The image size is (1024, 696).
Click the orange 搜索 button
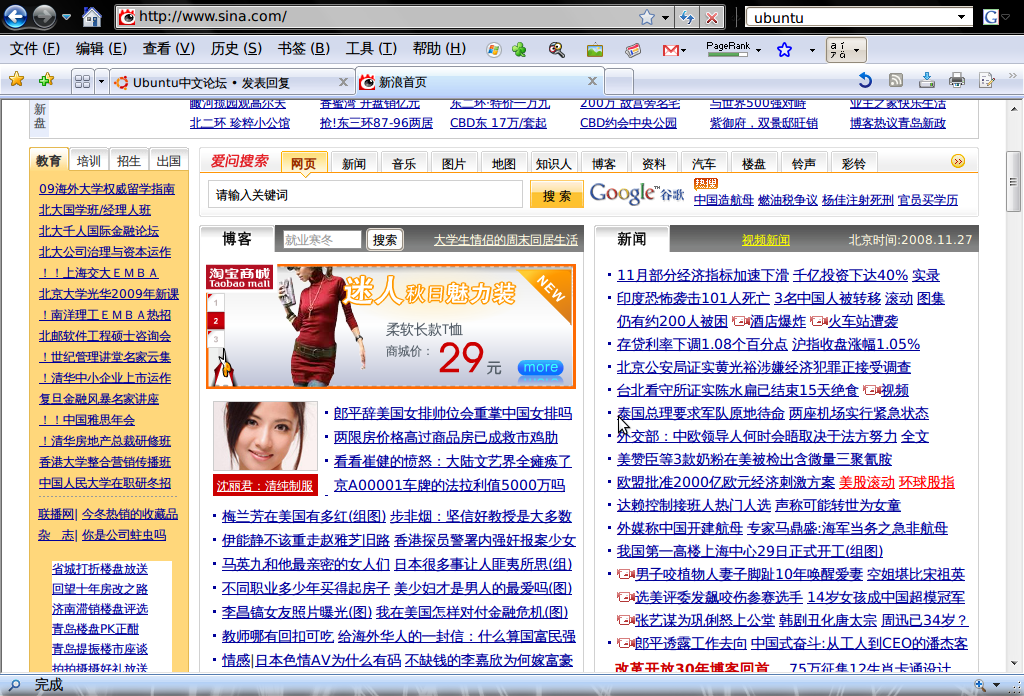point(556,195)
